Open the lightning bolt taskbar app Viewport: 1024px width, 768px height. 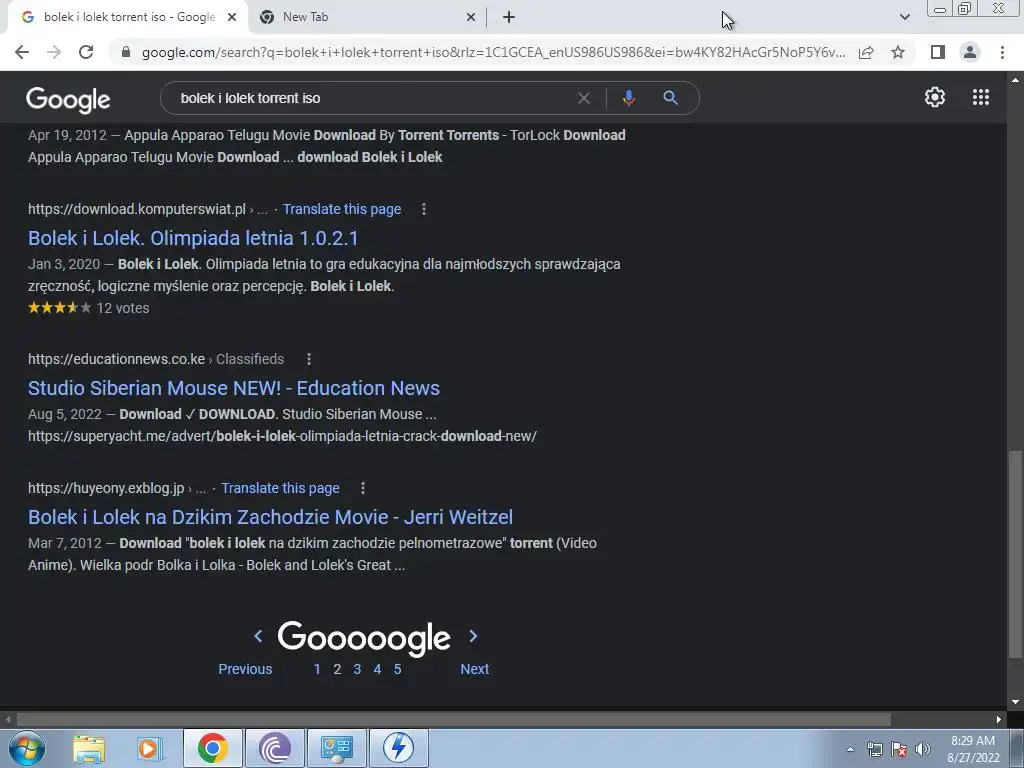(399, 748)
